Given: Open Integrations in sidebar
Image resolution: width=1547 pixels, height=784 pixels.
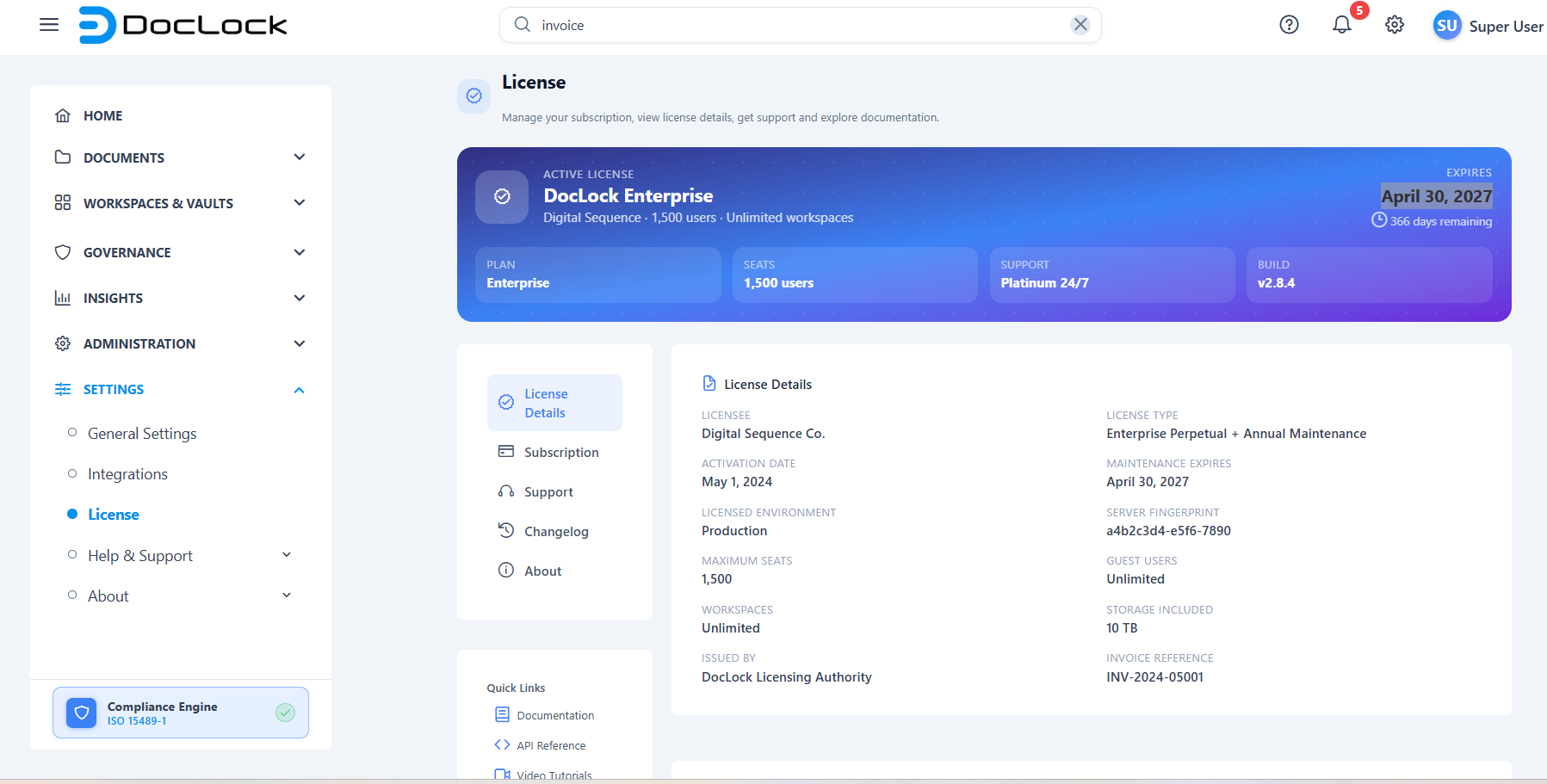Looking at the screenshot, I should tap(127, 474).
